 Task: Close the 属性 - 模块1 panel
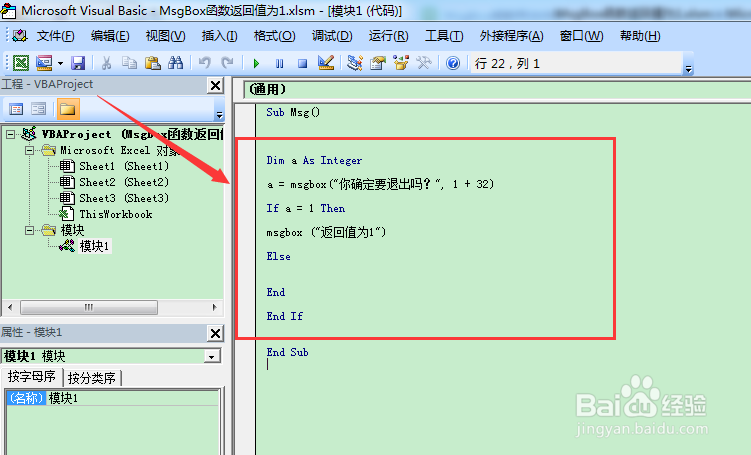pyautogui.click(x=216, y=333)
